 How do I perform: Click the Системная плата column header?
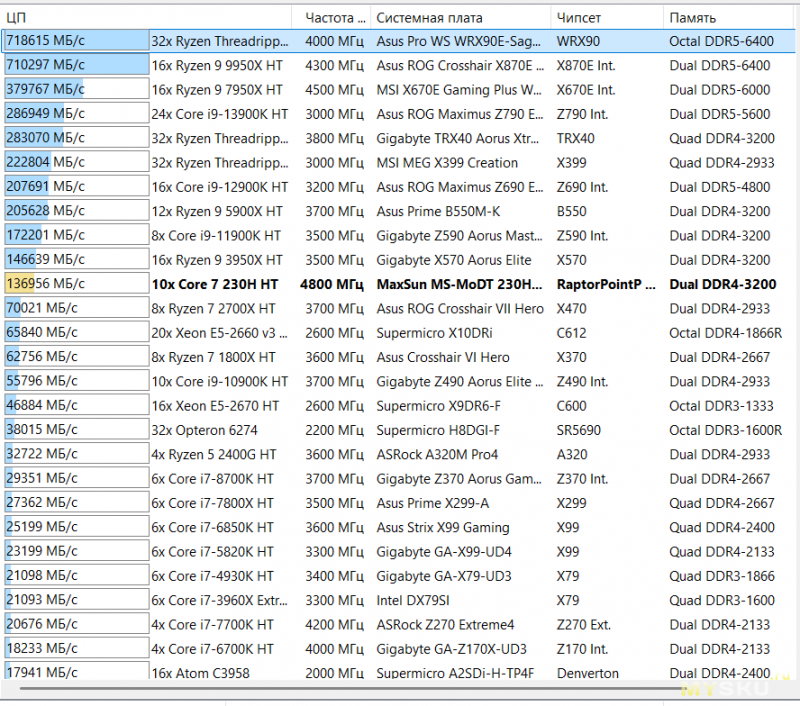click(x=461, y=18)
